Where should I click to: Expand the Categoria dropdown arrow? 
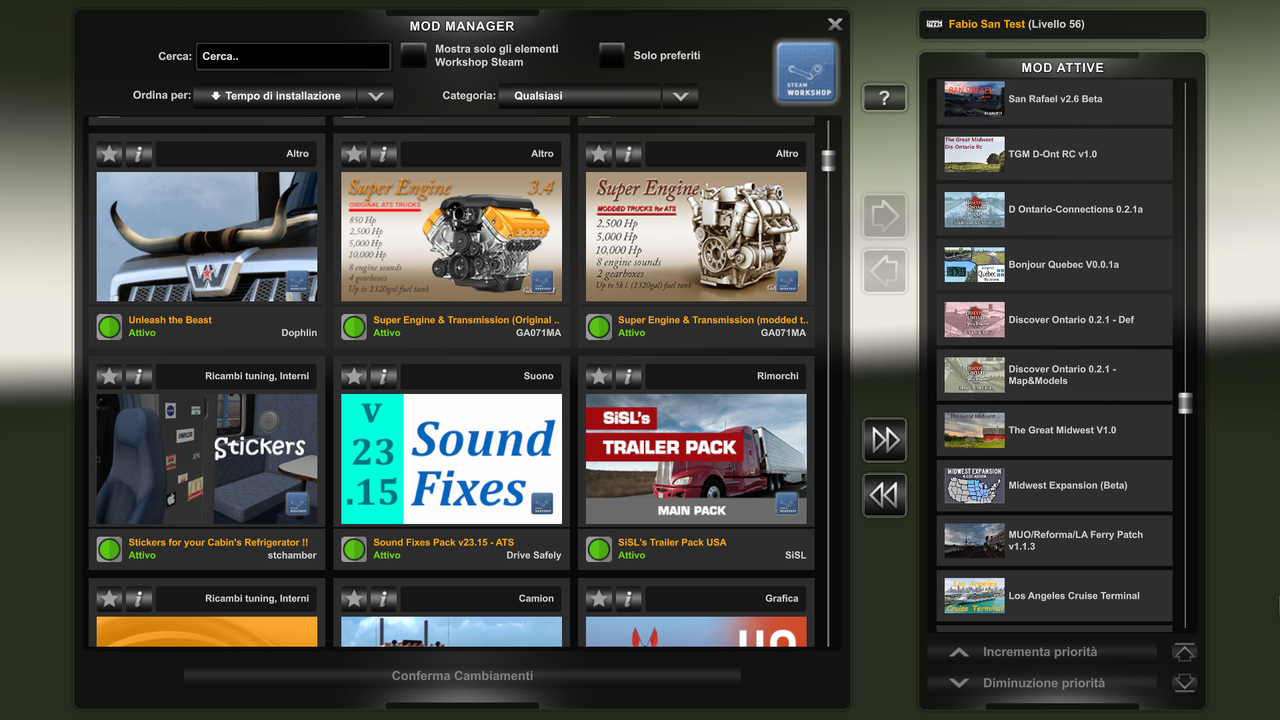pos(680,96)
